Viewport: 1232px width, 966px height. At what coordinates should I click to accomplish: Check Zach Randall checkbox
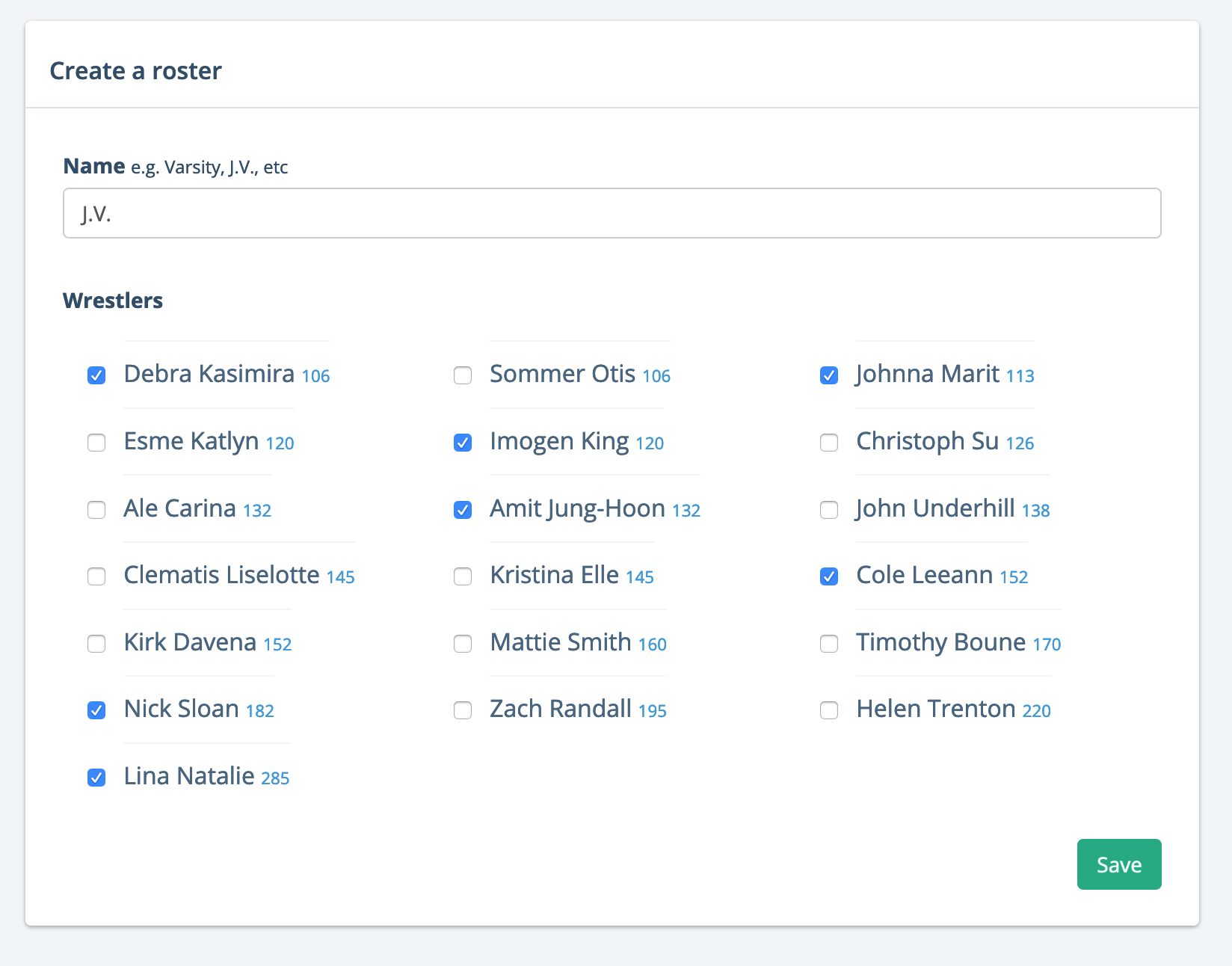[x=463, y=710]
